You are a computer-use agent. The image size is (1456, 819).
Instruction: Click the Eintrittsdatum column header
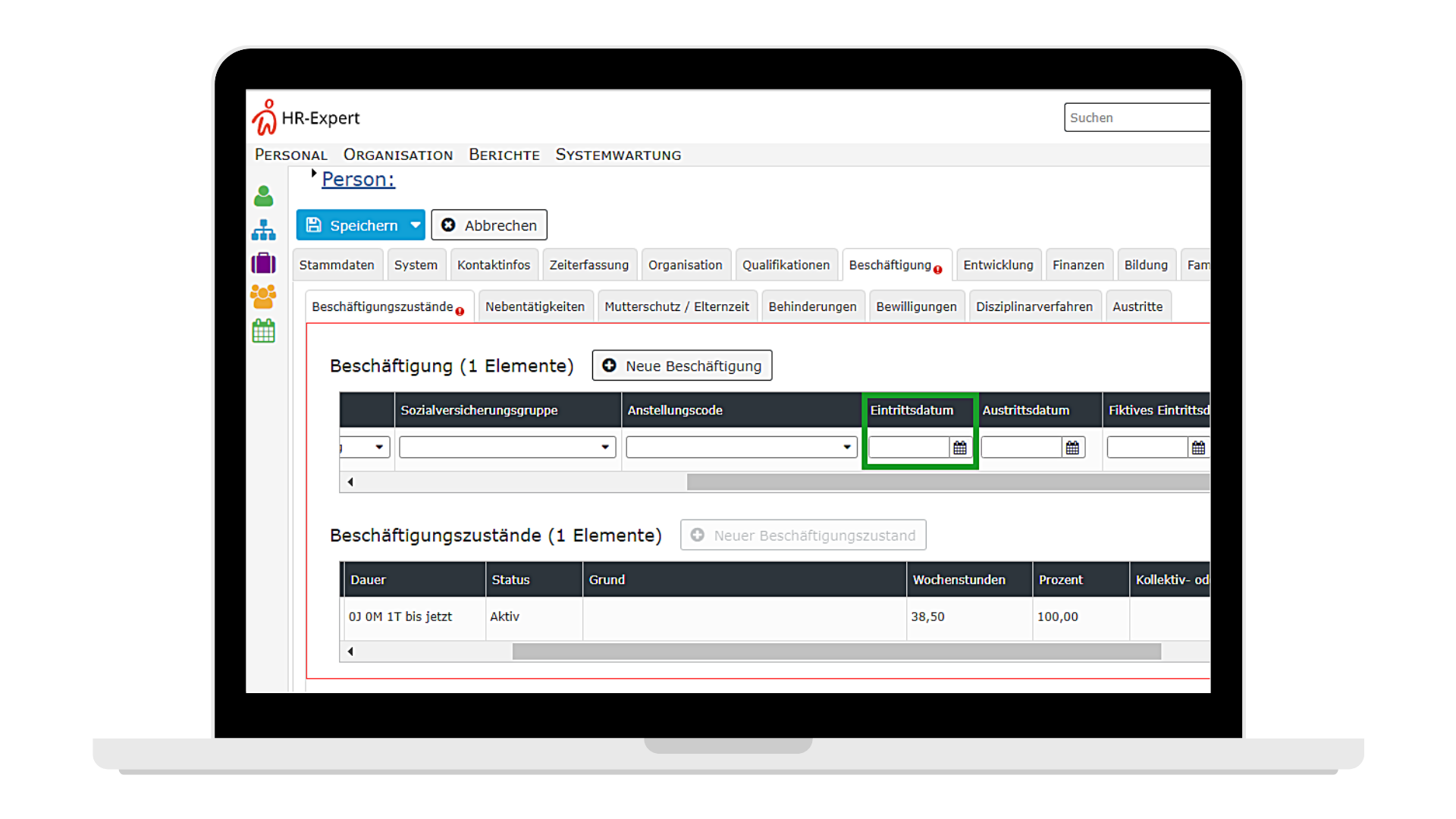tap(920, 410)
